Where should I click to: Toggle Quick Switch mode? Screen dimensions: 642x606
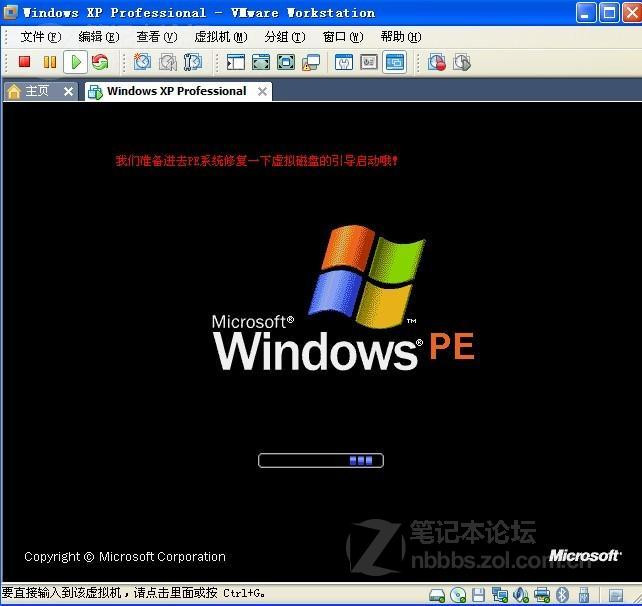point(286,62)
